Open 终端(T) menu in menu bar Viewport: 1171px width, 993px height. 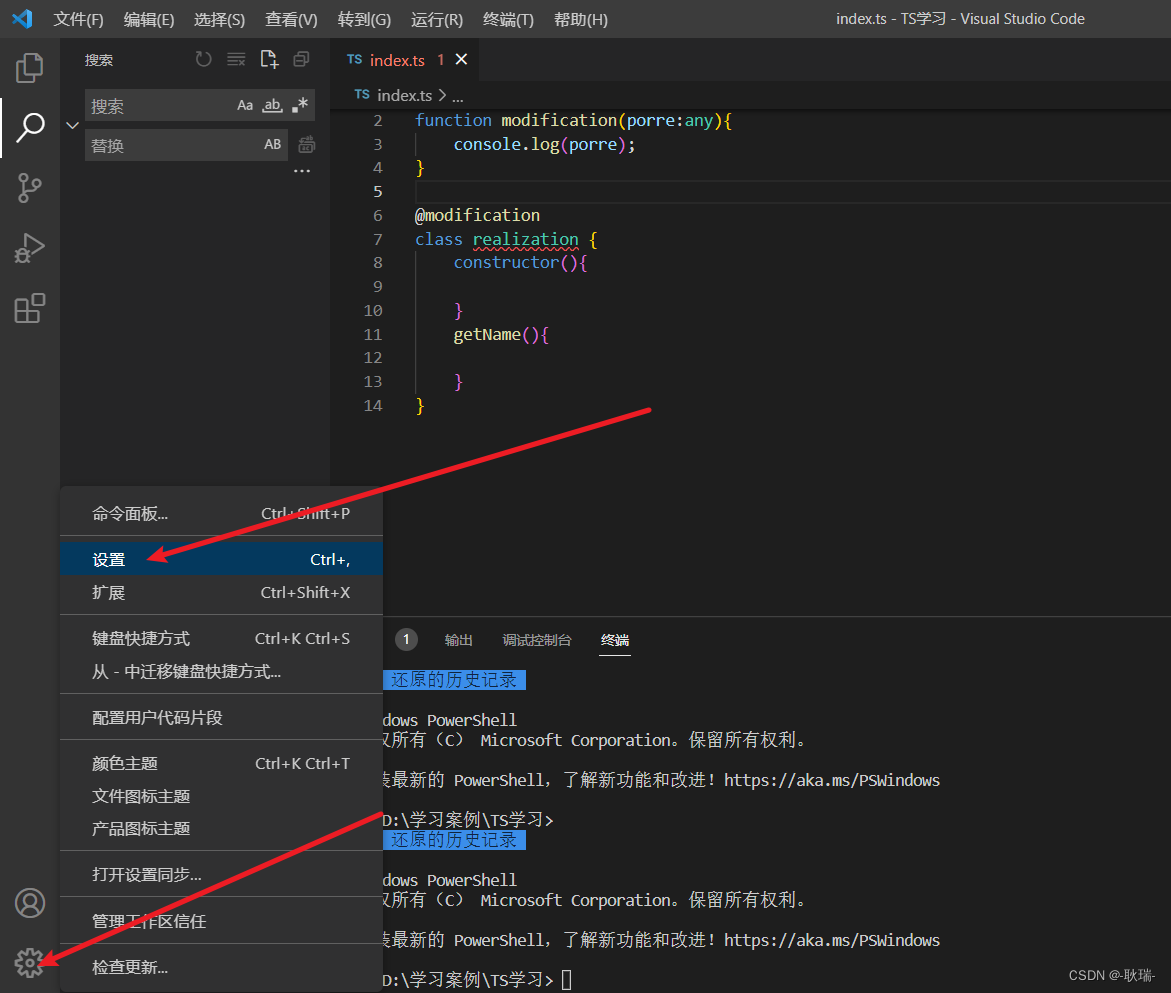pyautogui.click(x=508, y=19)
